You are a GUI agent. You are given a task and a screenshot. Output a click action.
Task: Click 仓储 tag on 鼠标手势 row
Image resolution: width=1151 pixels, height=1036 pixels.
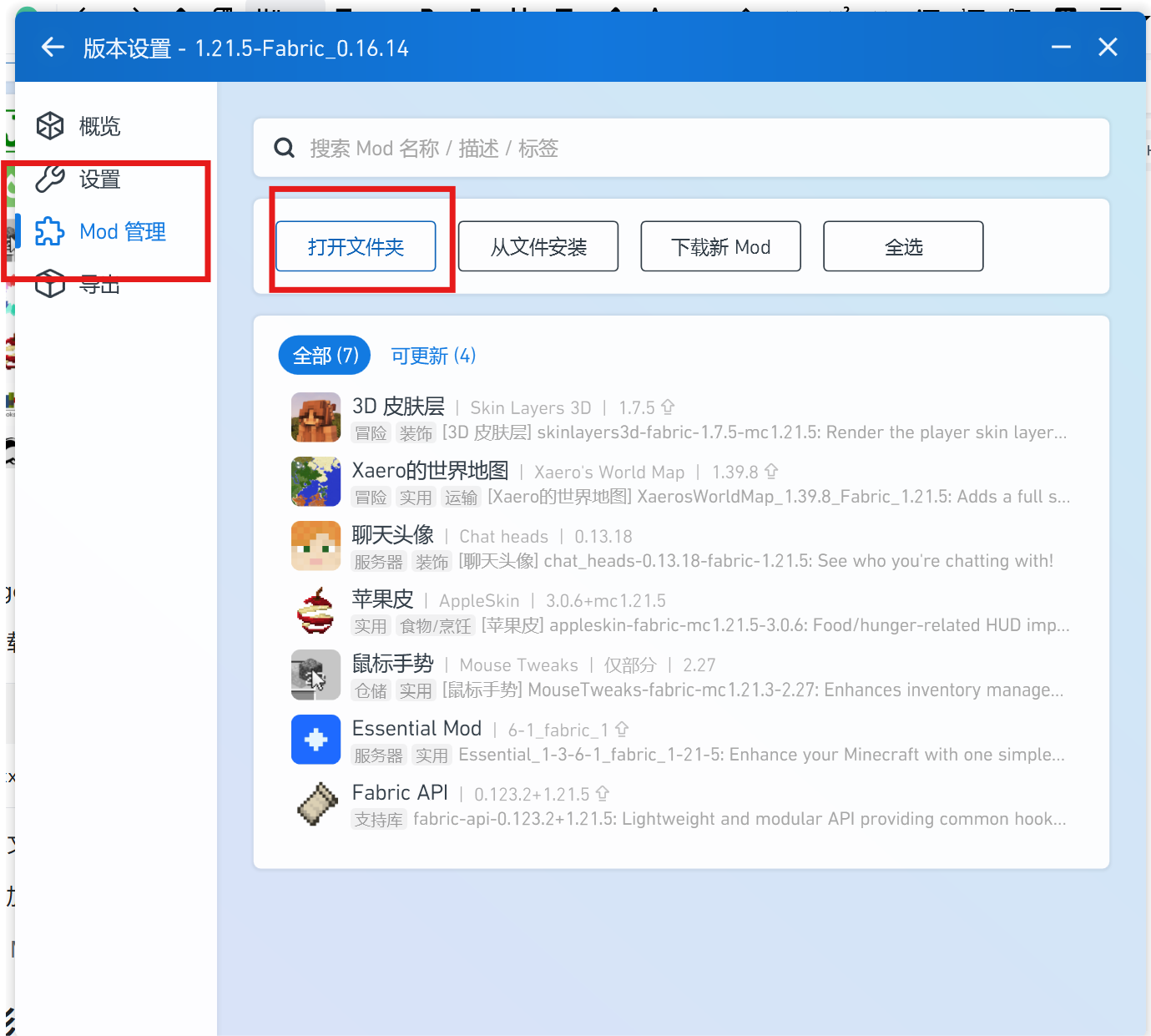pos(371,690)
